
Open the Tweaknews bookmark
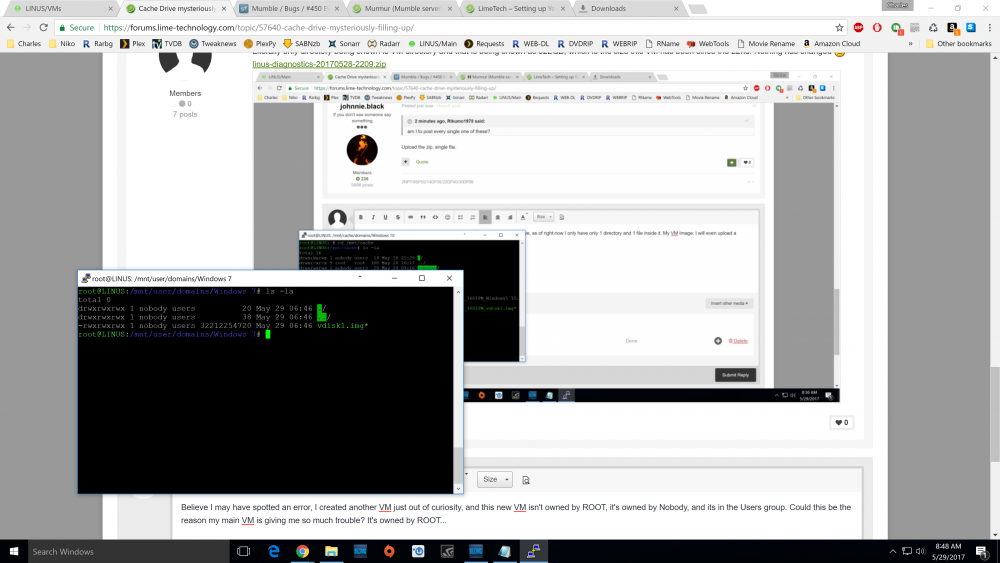[213, 44]
